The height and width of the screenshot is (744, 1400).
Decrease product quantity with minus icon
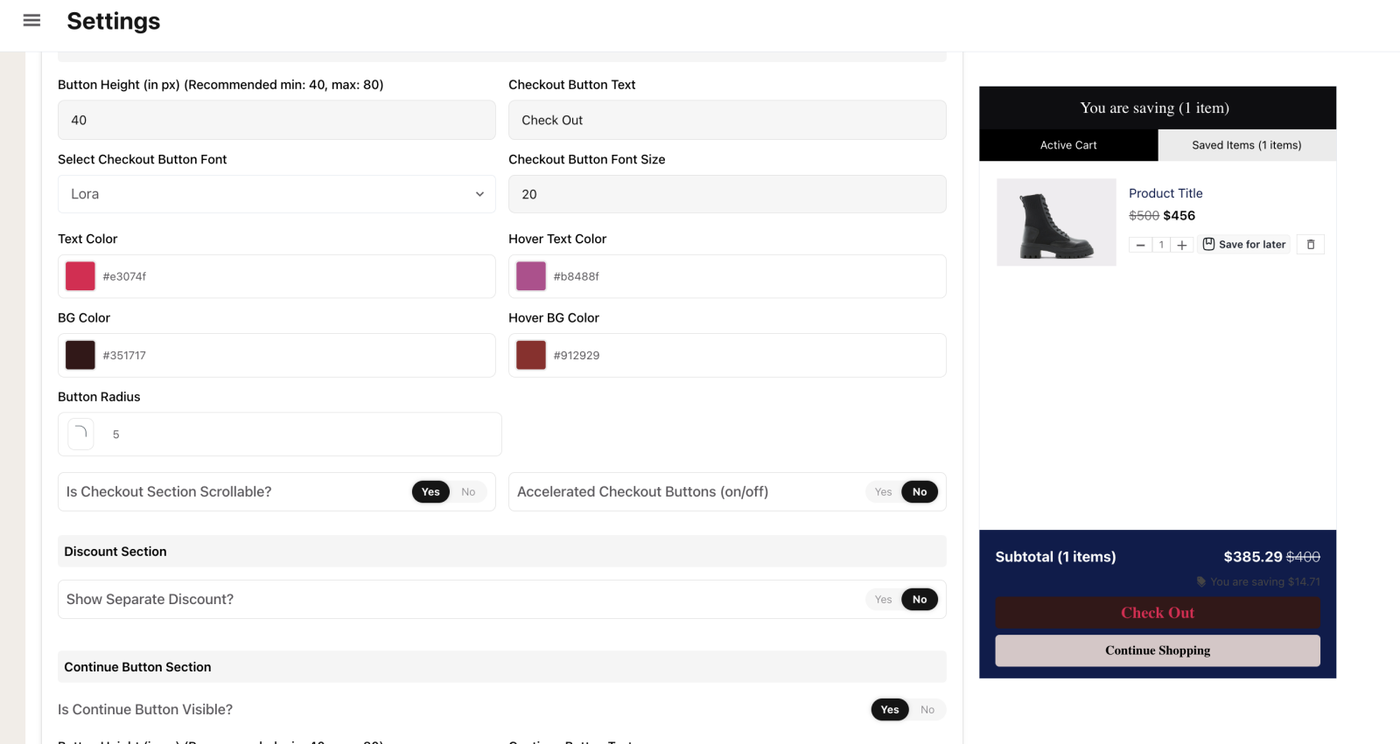tap(1140, 245)
